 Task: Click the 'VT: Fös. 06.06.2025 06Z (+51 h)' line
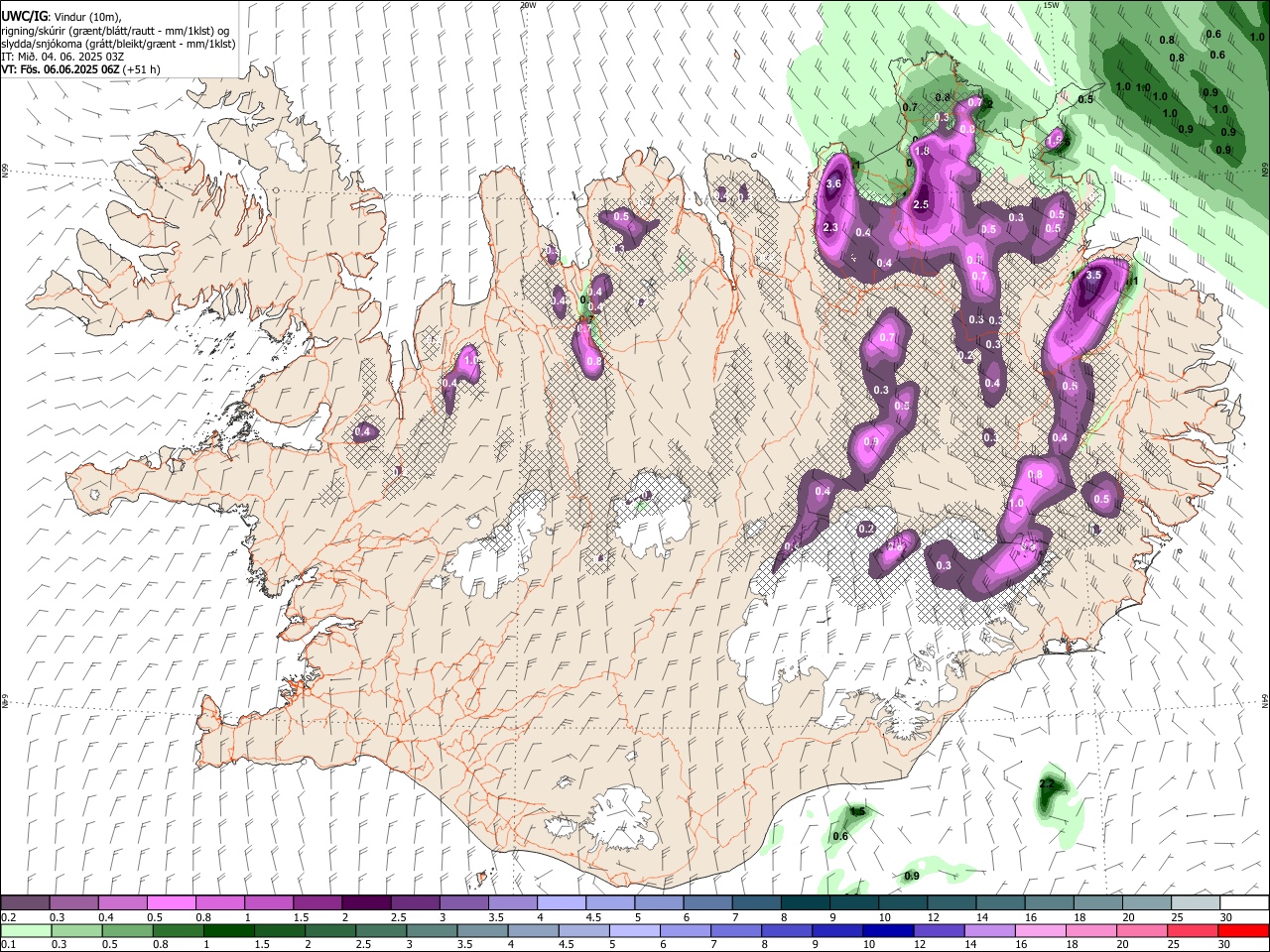click(x=81, y=69)
